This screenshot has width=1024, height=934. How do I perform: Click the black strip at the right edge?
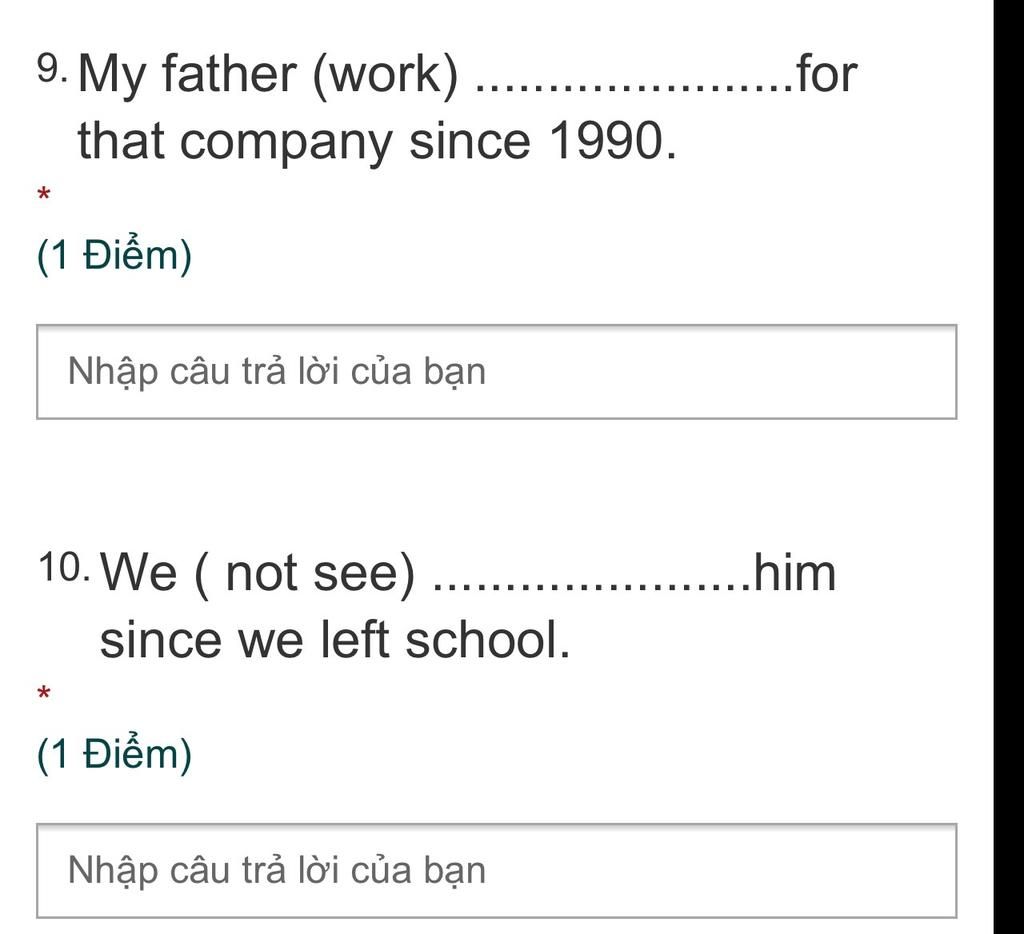[x=1009, y=467]
